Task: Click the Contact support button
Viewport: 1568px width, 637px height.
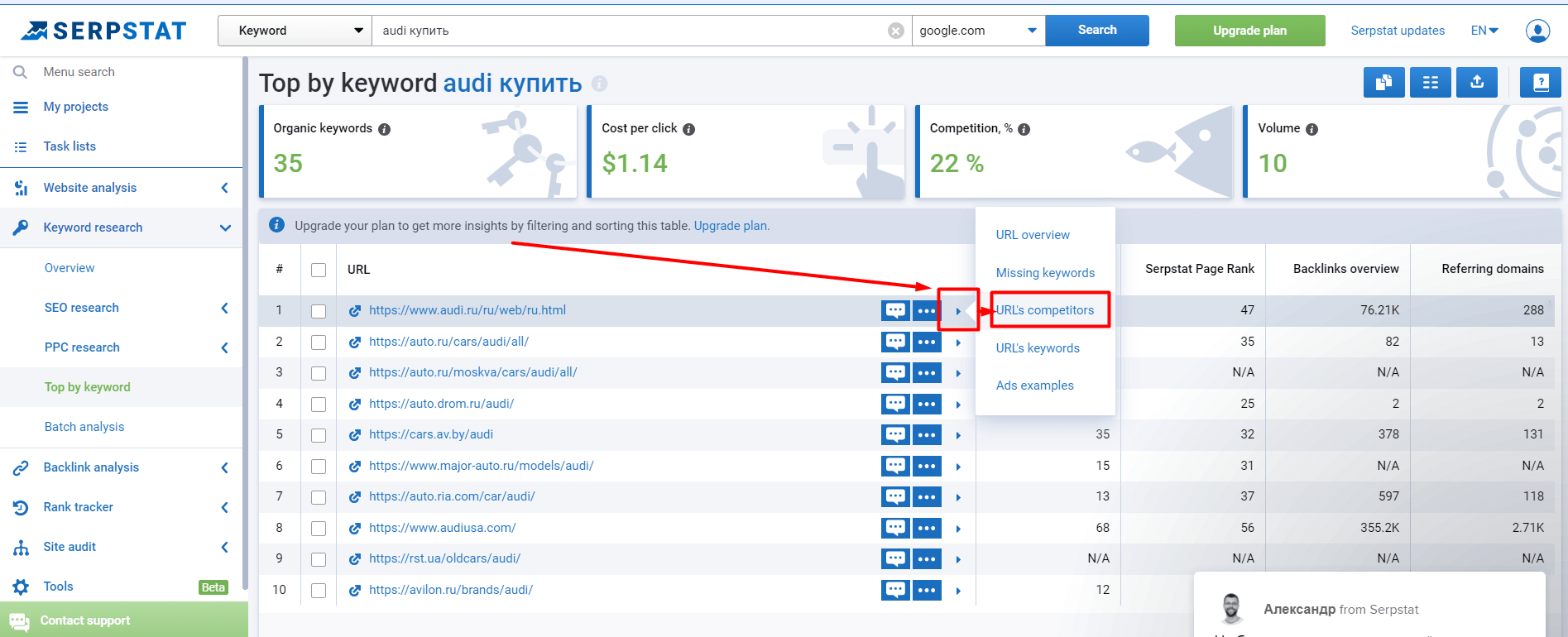Action: (124, 620)
